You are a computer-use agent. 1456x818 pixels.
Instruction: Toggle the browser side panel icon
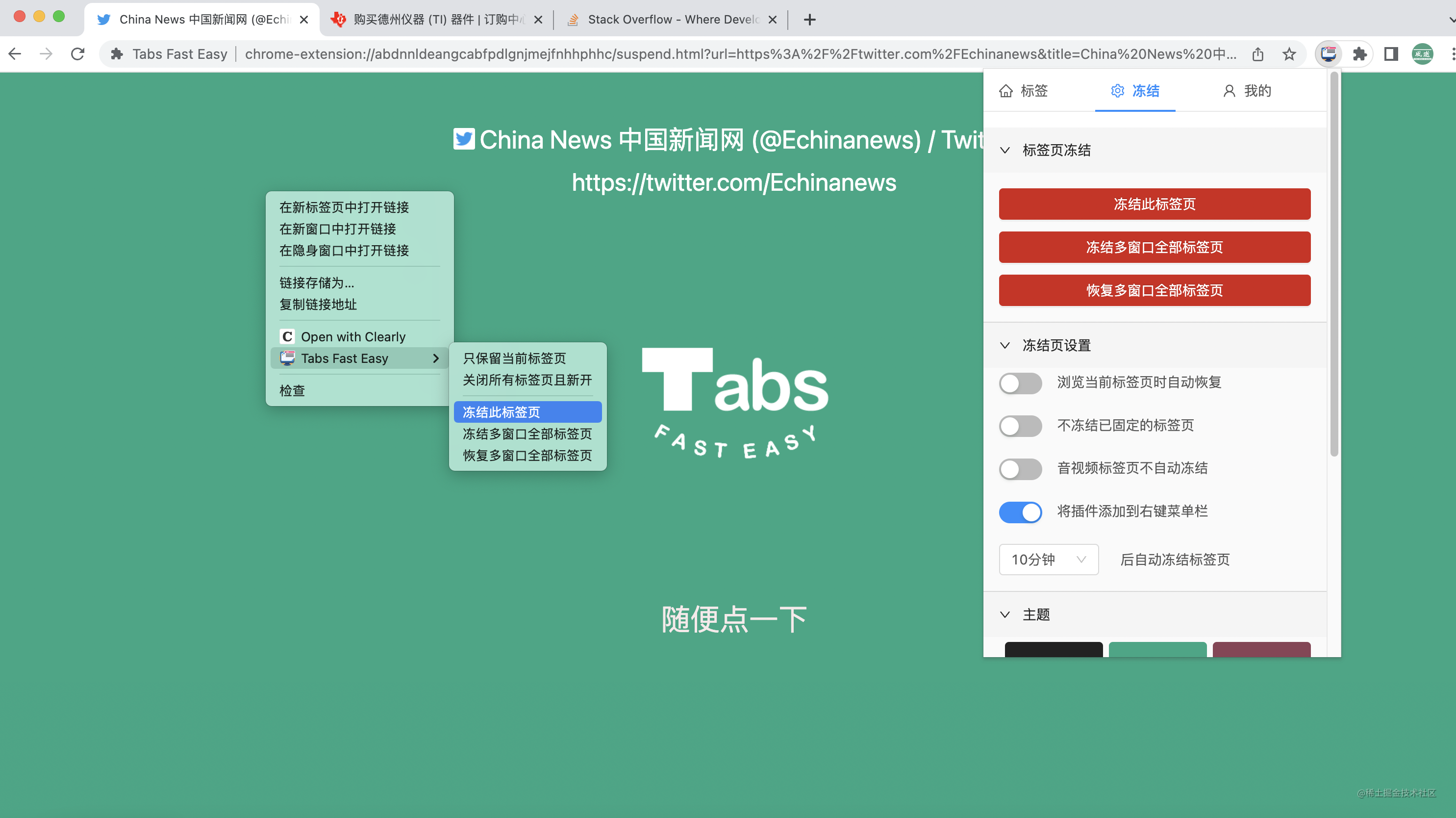(x=1391, y=54)
